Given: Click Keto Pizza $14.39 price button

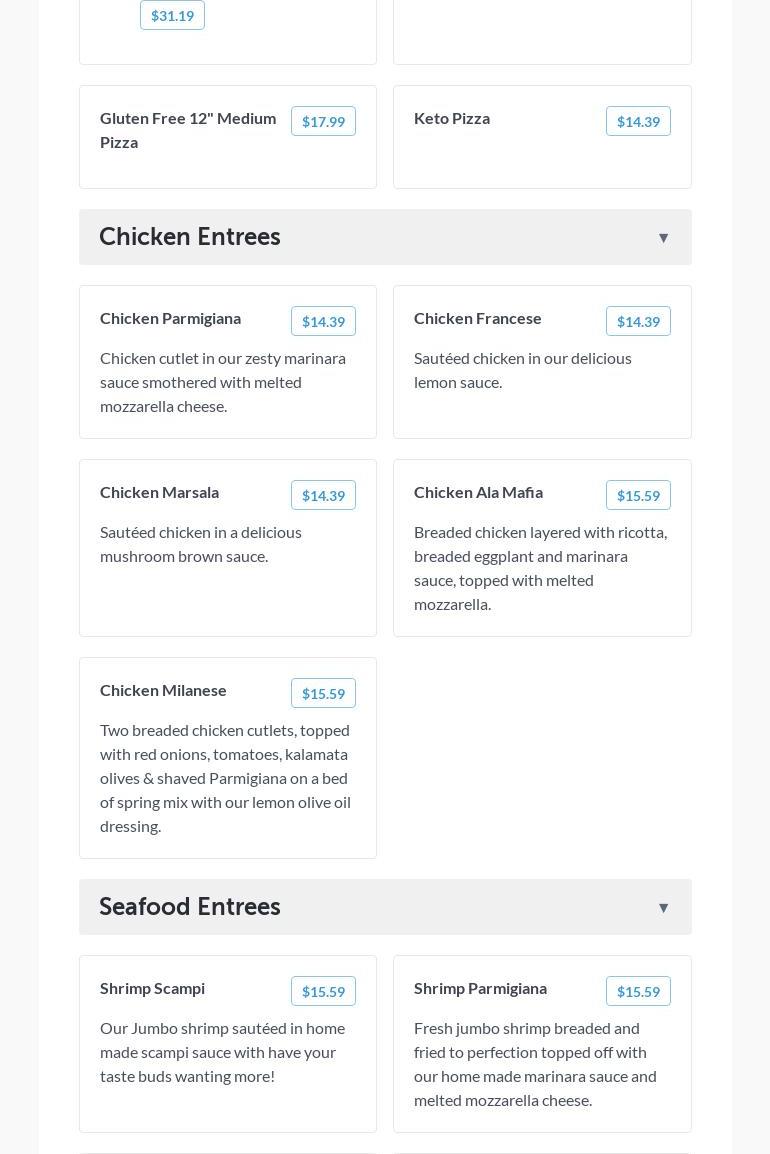Looking at the screenshot, I should (638, 121).
